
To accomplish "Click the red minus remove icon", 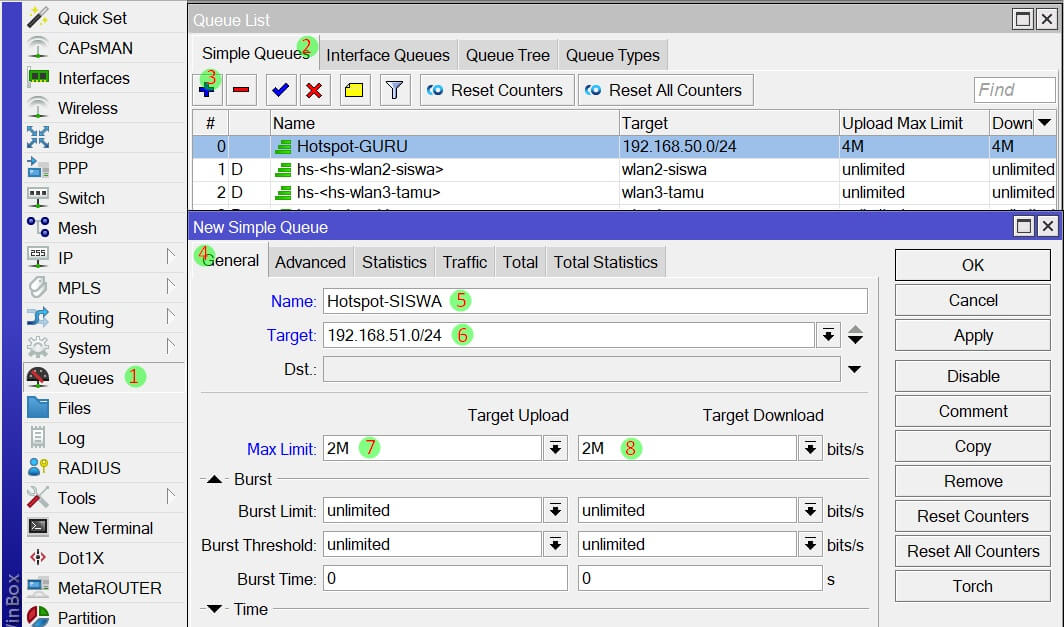I will (241, 90).
